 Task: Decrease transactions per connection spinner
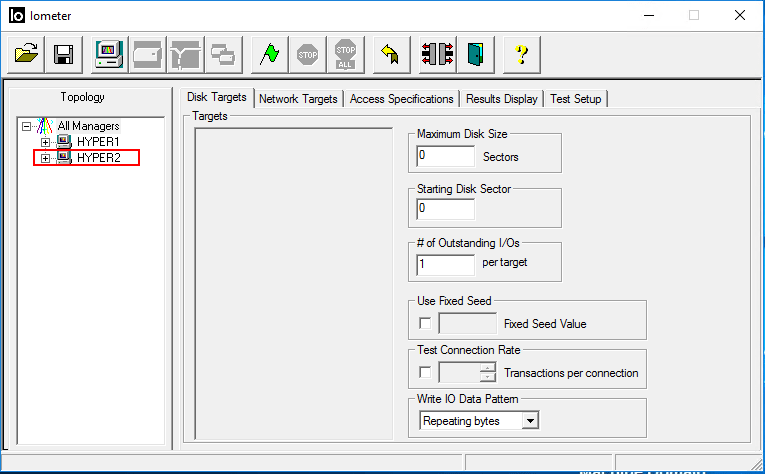coord(488,377)
